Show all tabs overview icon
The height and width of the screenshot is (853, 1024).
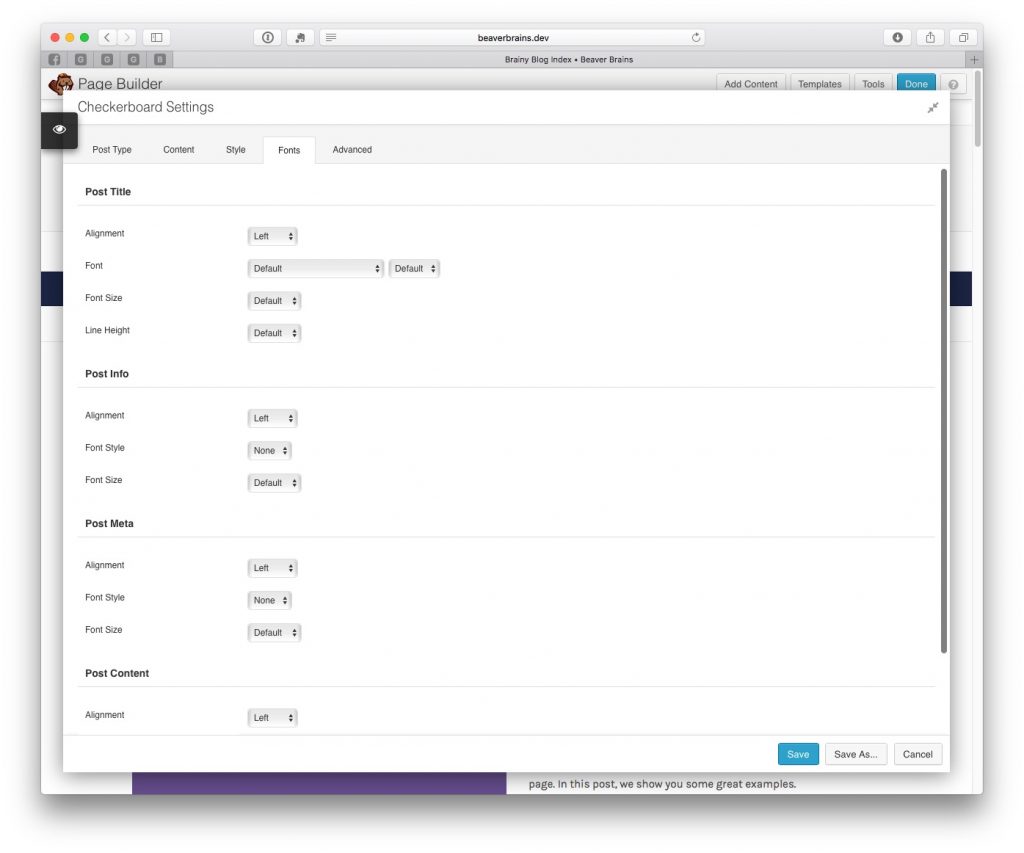(963, 37)
